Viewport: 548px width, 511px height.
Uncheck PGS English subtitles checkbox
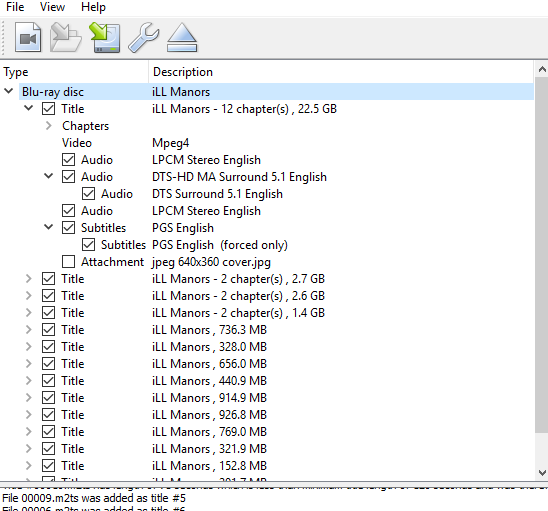[68, 228]
